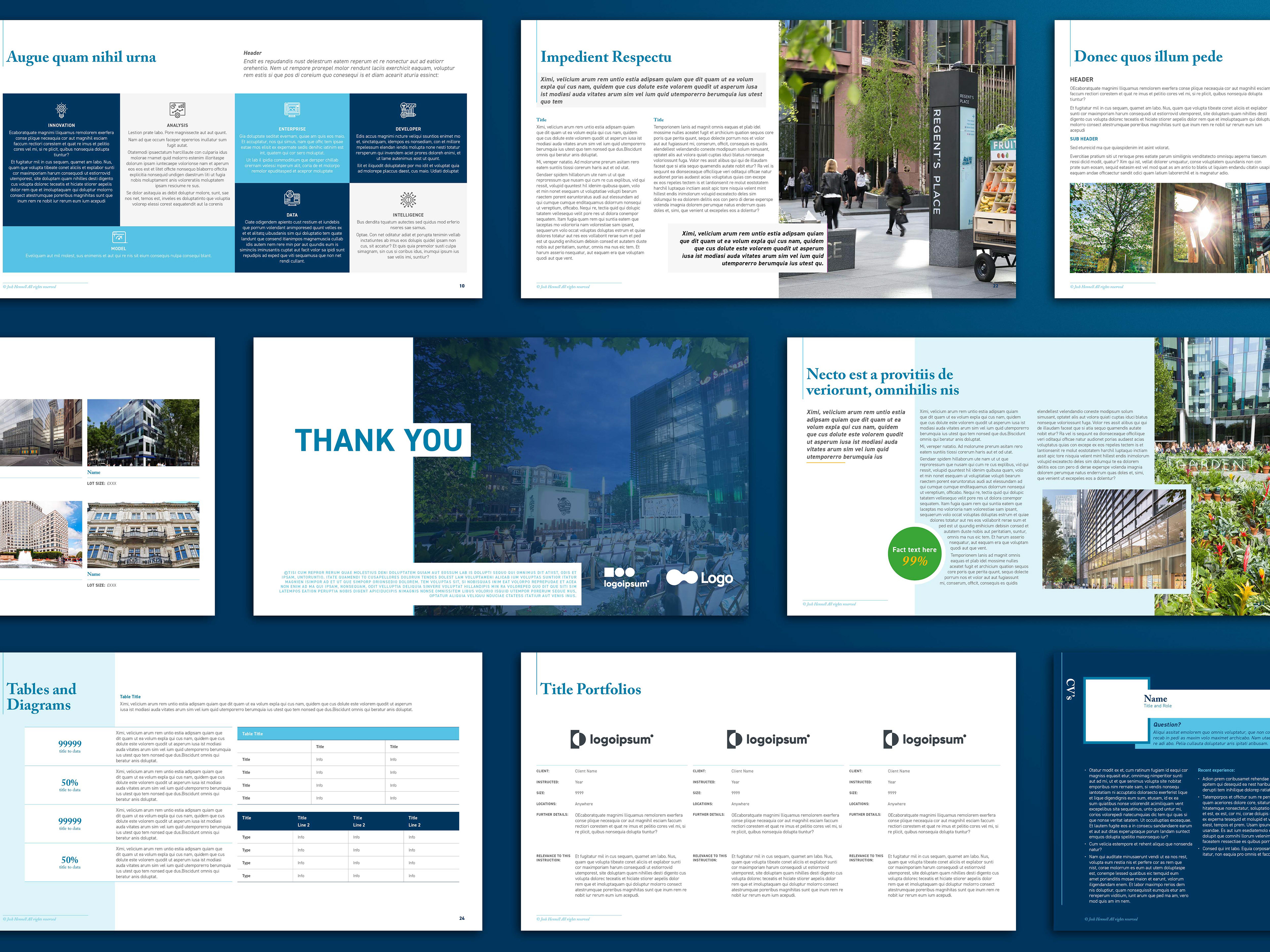Click the third logoipsum logo under Title Portfolios
This screenshot has width=1270, height=952.
click(924, 739)
